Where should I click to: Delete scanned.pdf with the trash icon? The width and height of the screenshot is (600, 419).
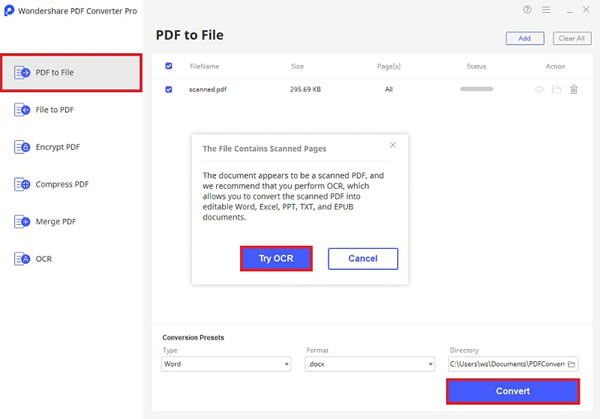(574, 90)
